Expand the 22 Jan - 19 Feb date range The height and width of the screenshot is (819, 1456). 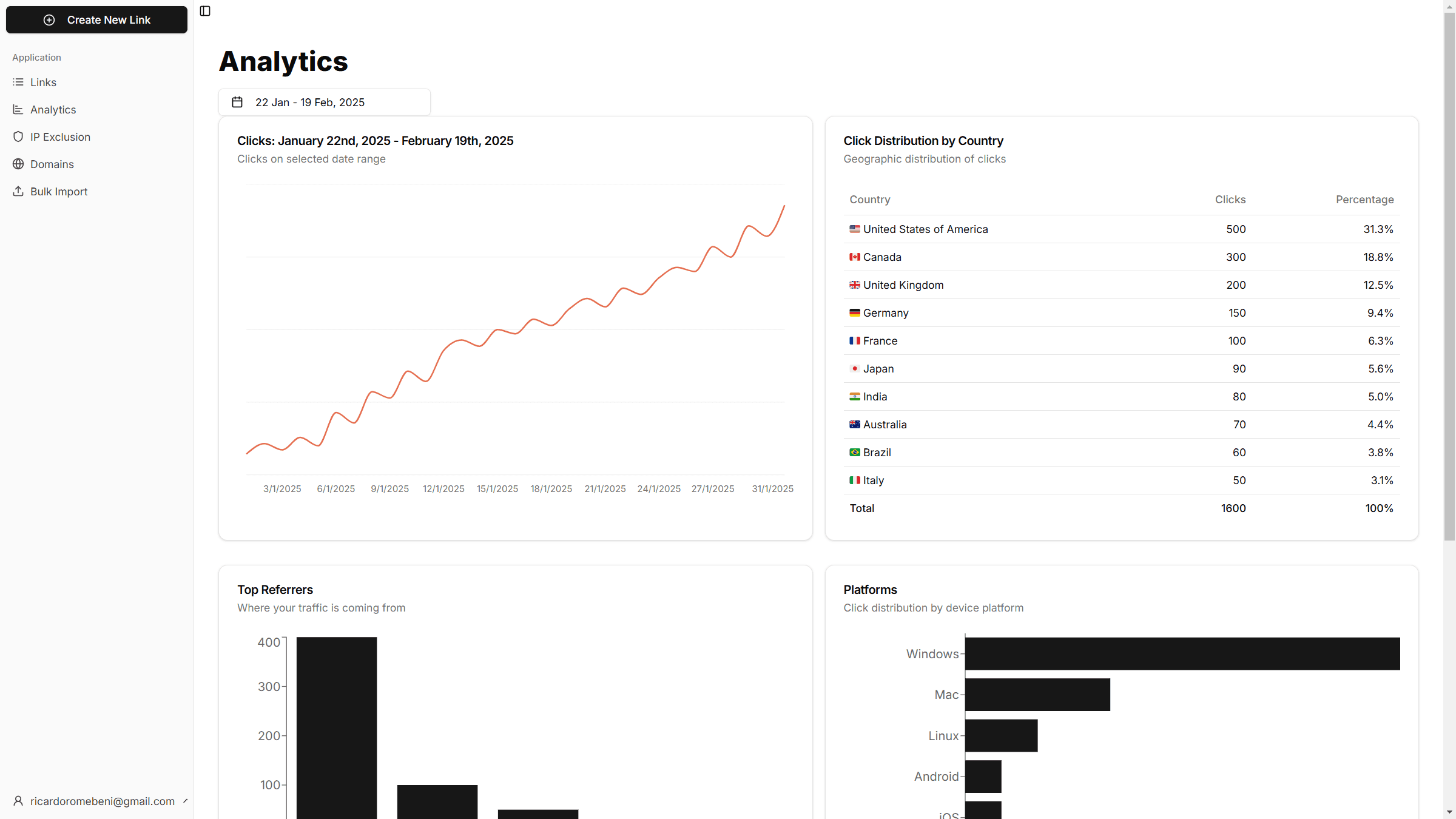coord(324,102)
